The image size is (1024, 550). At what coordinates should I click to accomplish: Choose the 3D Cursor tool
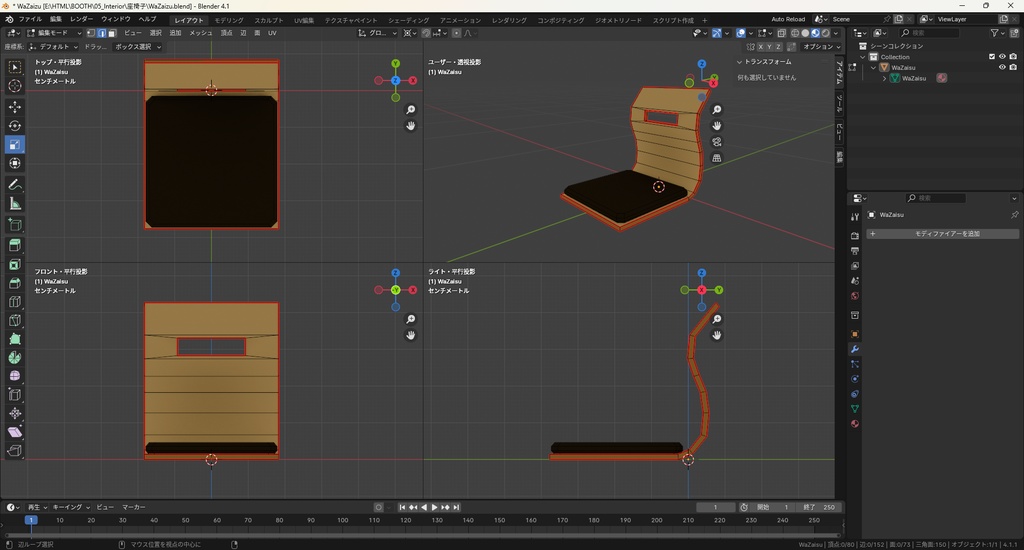15,86
